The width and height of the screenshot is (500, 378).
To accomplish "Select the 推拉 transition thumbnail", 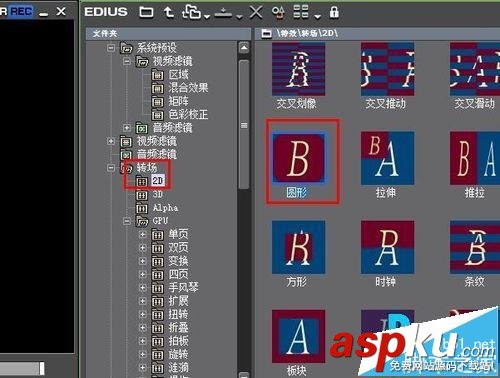I will click(475, 158).
